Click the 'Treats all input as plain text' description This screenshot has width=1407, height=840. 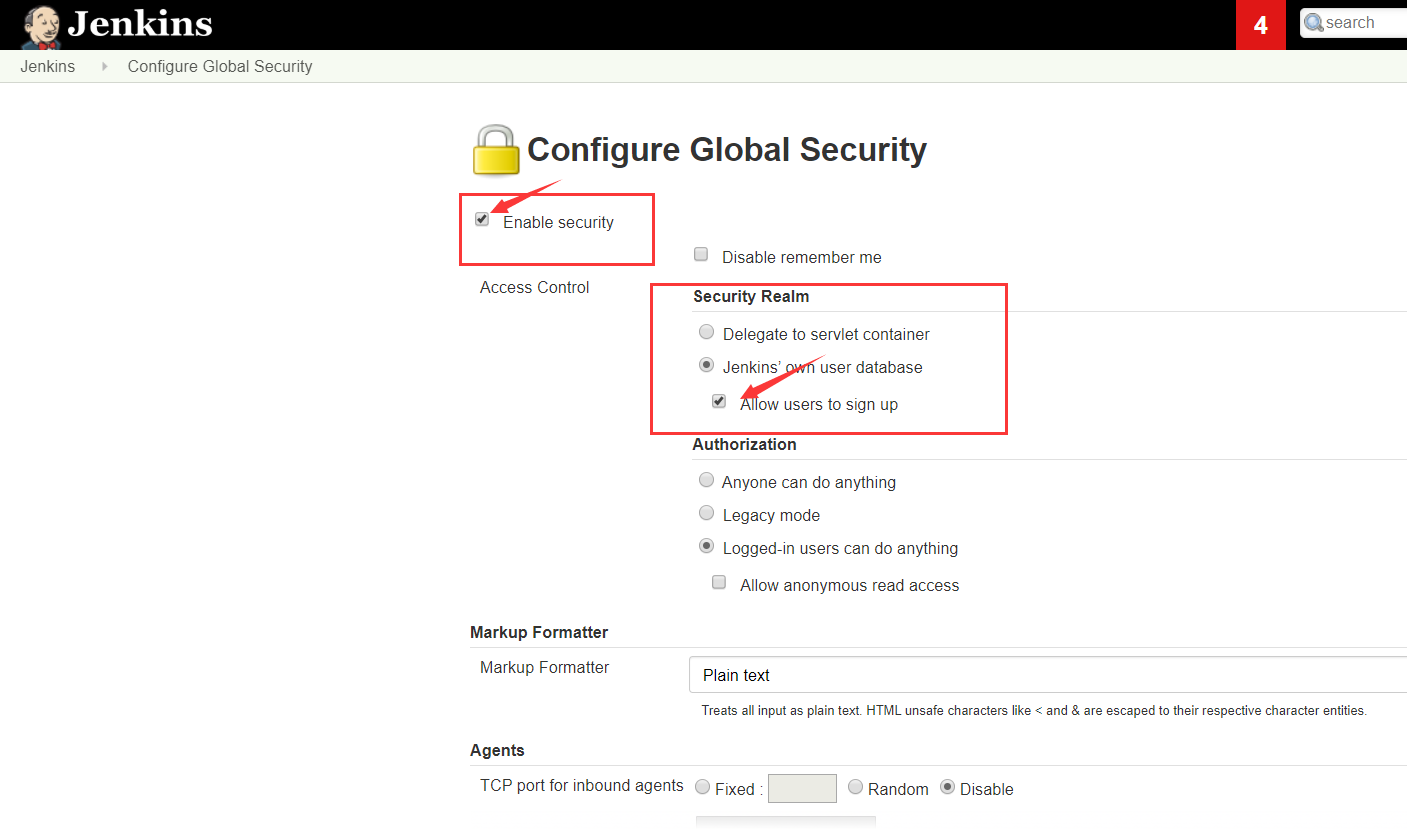click(x=1034, y=710)
